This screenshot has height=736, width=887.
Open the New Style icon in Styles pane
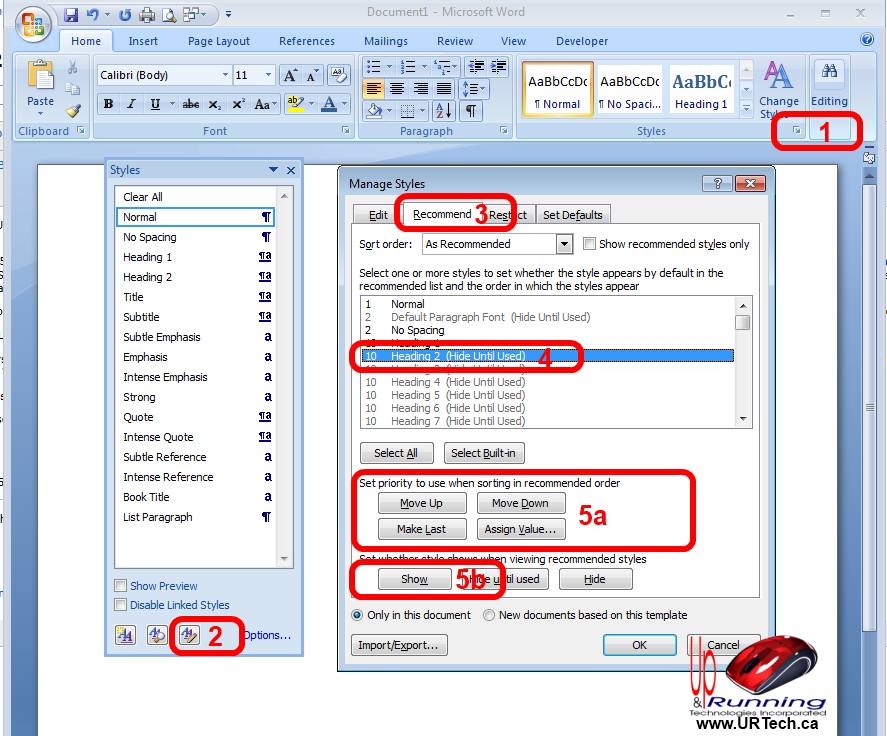pos(125,634)
